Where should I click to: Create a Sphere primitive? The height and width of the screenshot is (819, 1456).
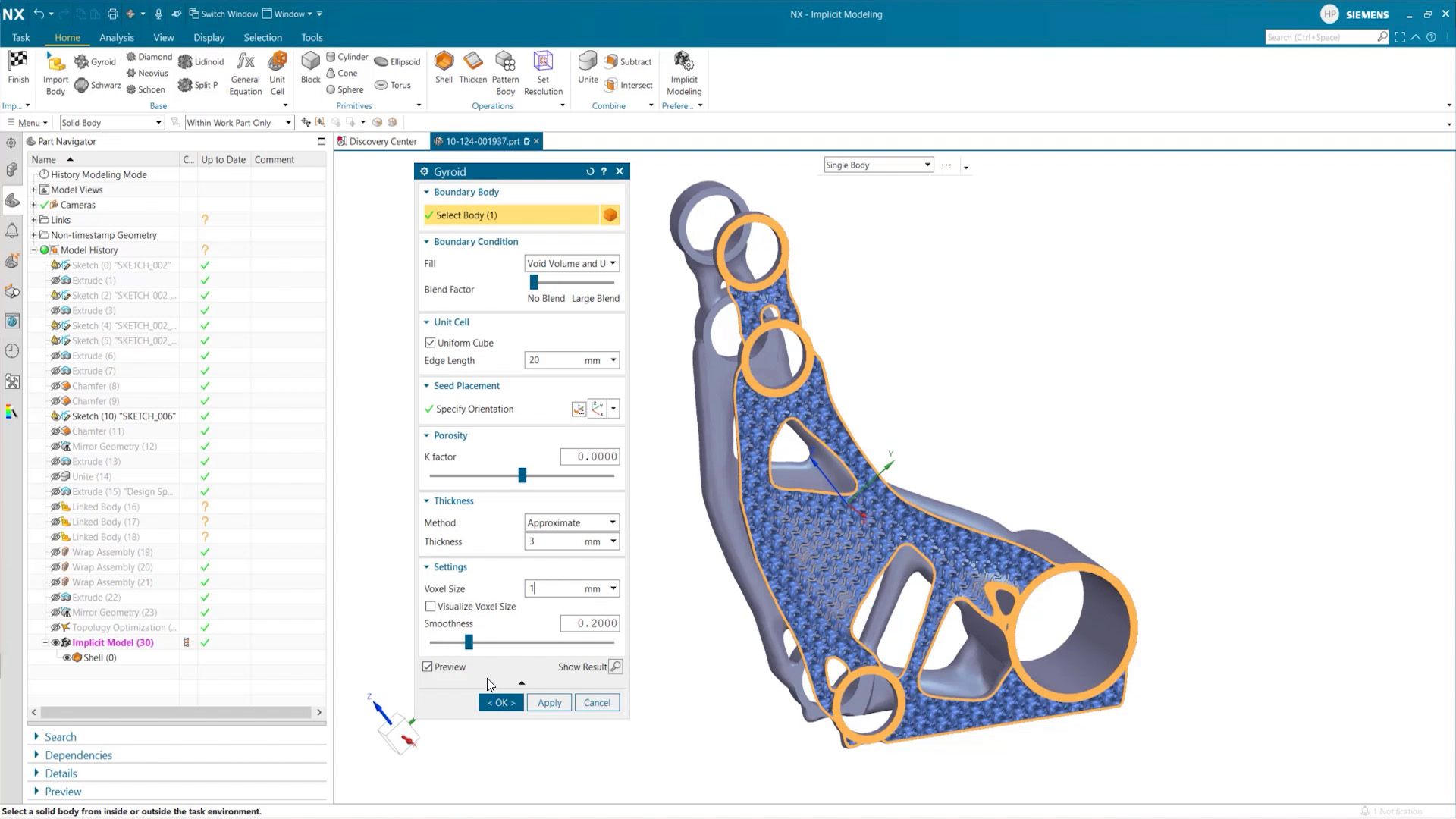coord(345,89)
